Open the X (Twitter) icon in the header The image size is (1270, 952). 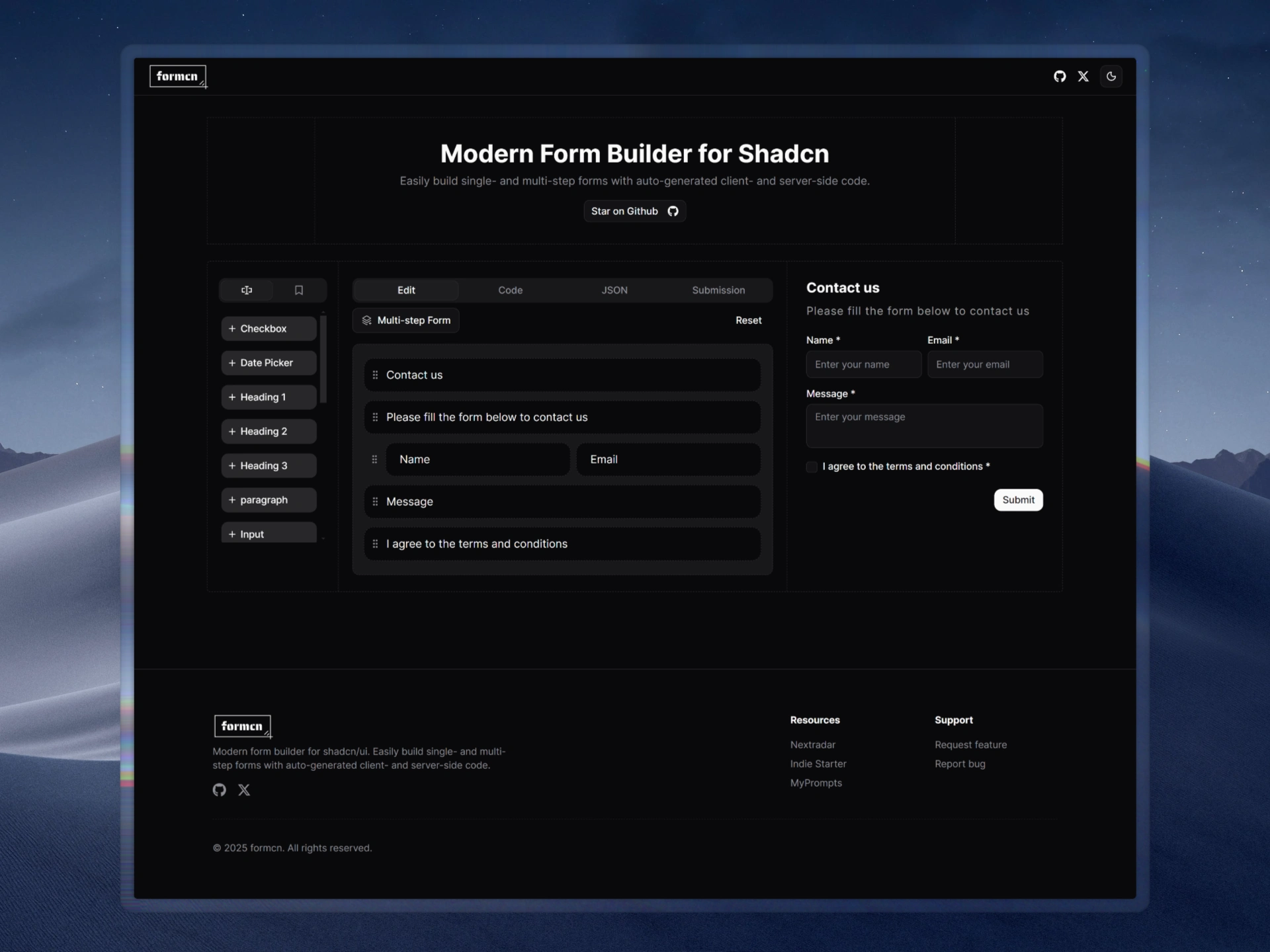(x=1083, y=77)
